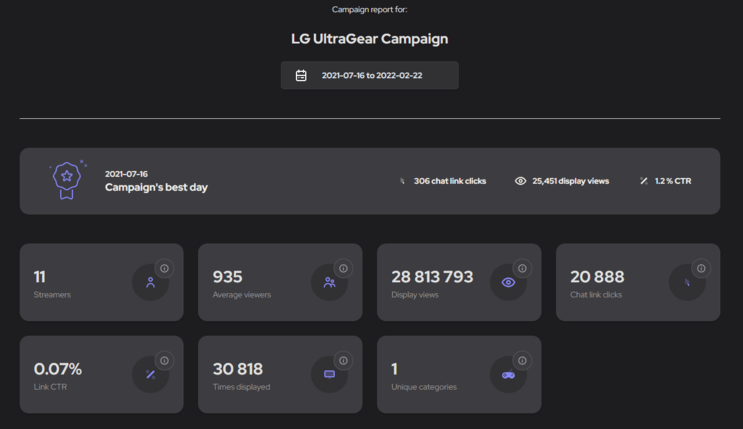The width and height of the screenshot is (743, 429).
Task: Click the 'Times displayed' label
Action: pos(241,387)
